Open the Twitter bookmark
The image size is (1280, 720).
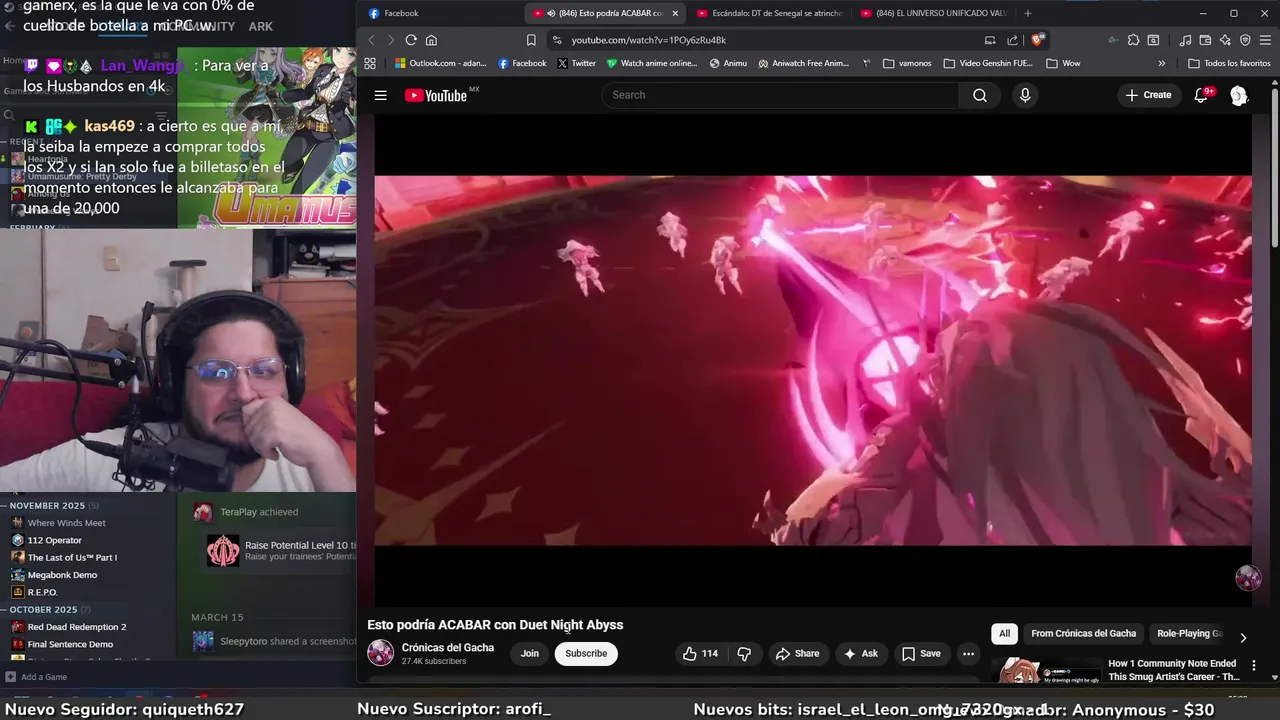click(577, 63)
